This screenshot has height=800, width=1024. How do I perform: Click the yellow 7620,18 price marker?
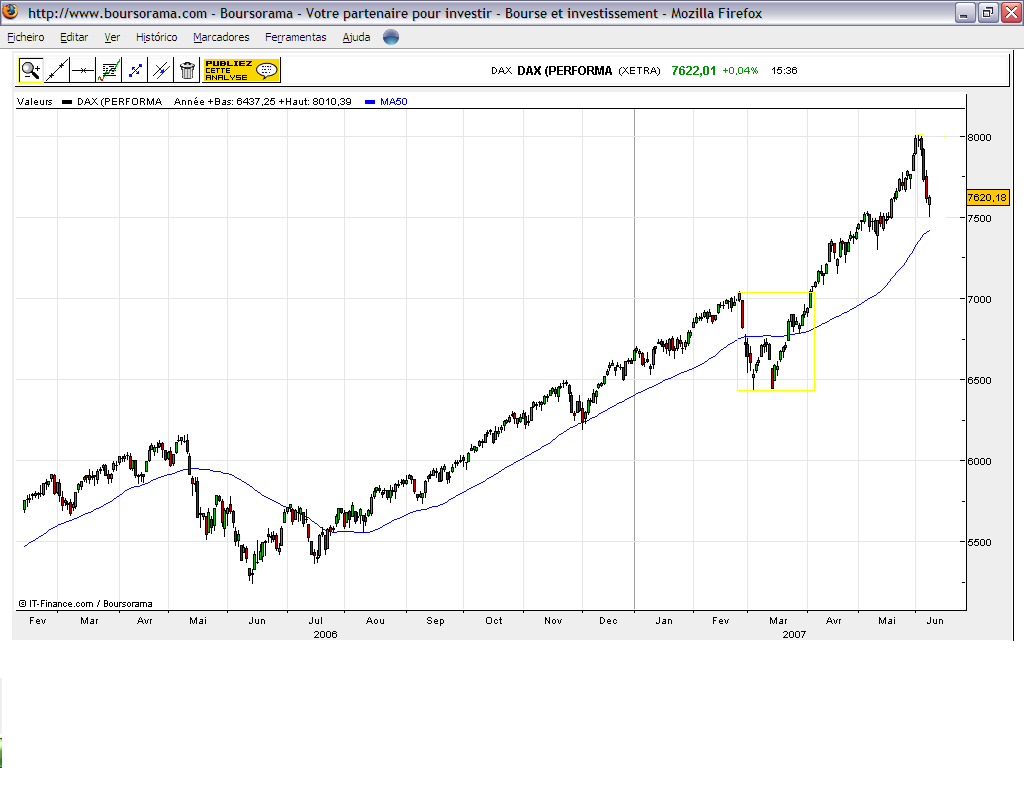(987, 197)
